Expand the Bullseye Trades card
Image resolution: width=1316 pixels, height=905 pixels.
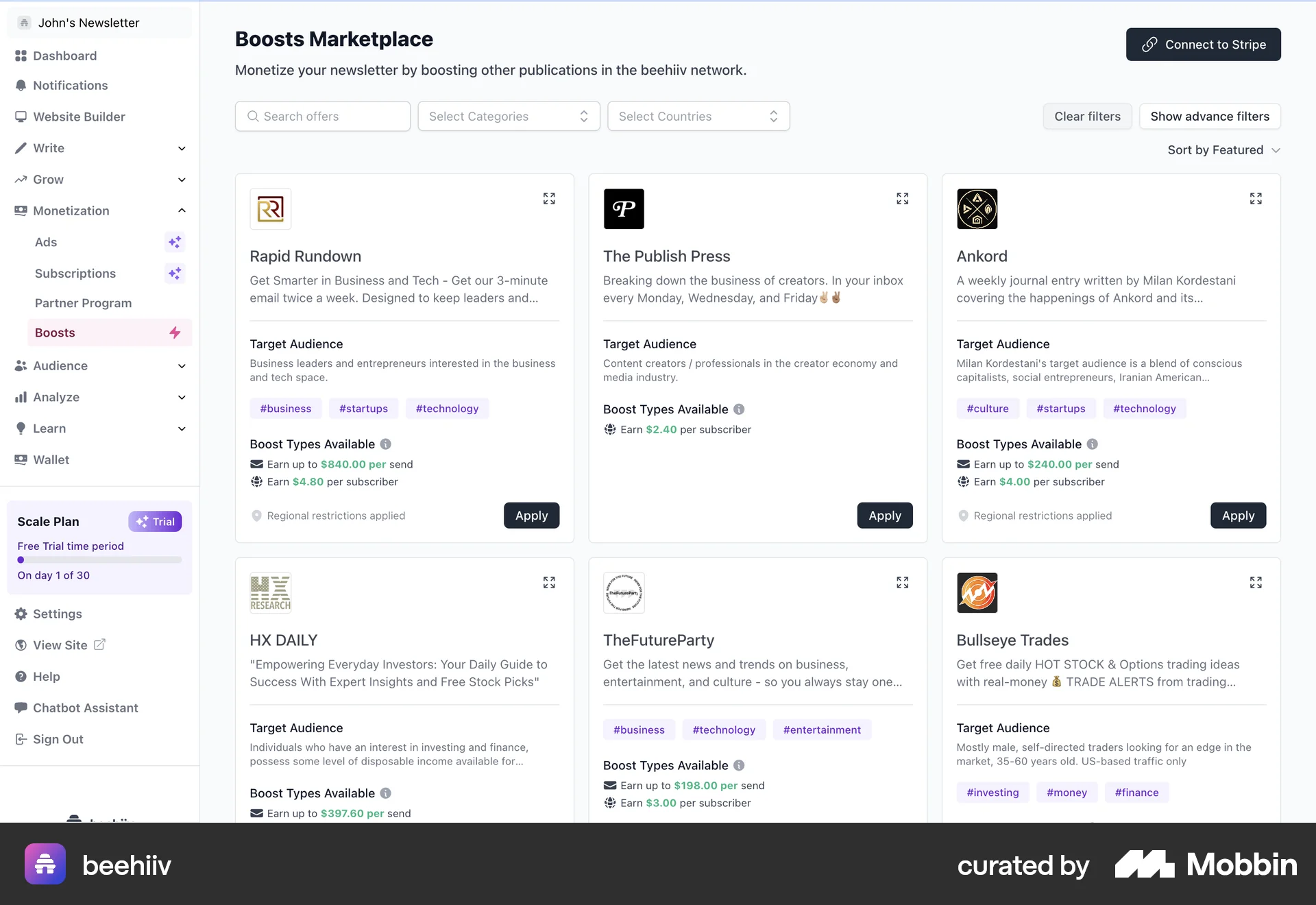coord(1256,583)
